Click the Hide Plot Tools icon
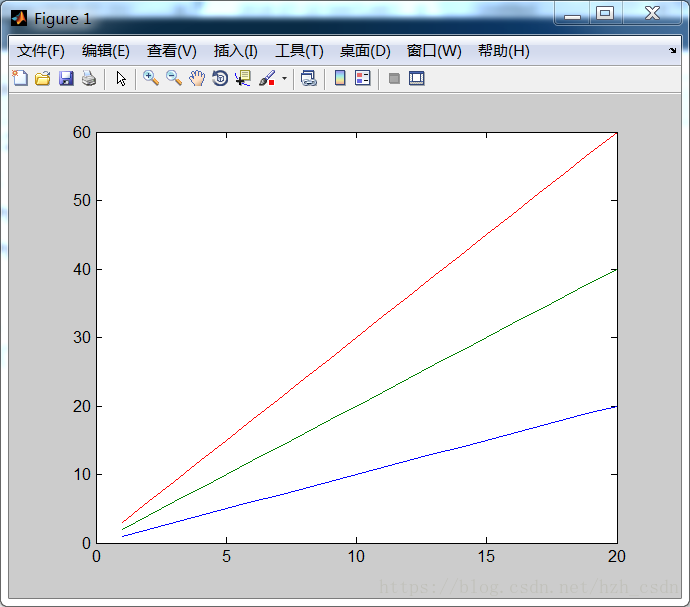Viewport: 690px width, 607px height. click(x=394, y=78)
